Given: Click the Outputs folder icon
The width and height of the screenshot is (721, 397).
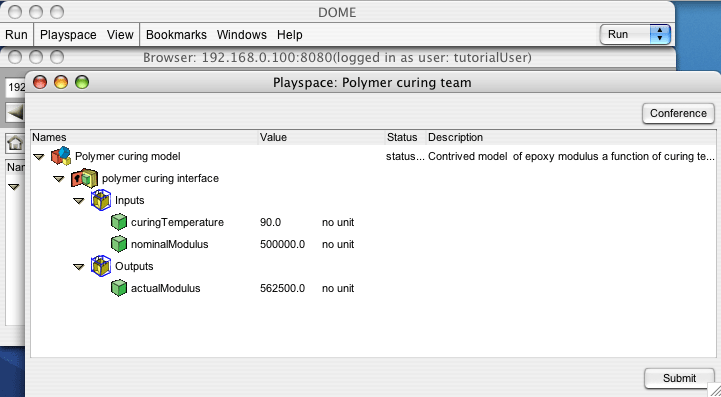Looking at the screenshot, I should [101, 266].
